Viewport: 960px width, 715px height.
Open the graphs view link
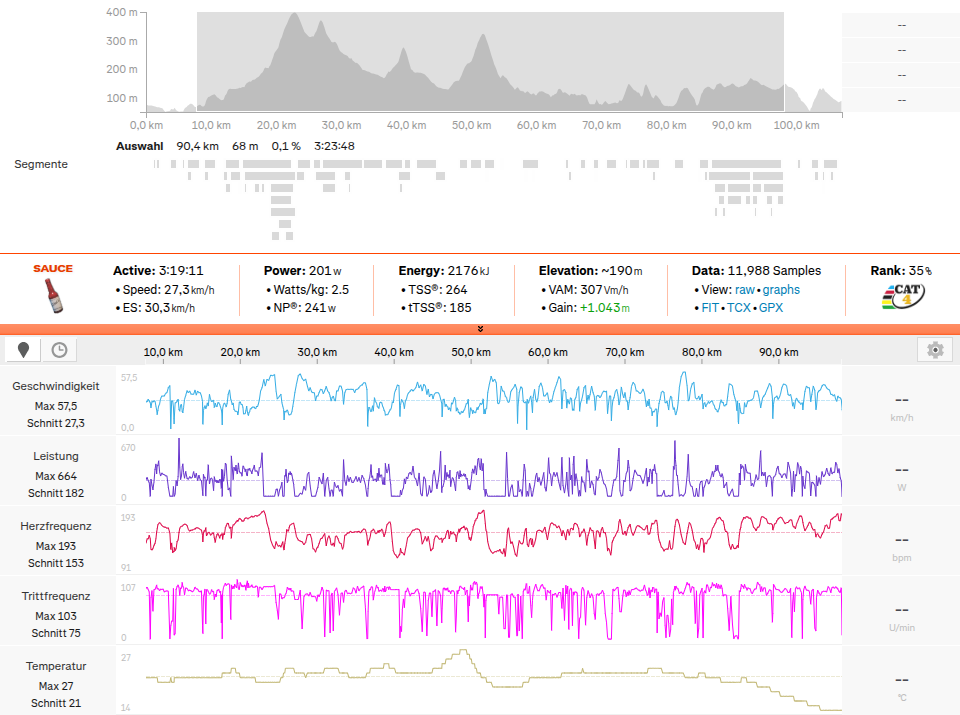[781, 290]
